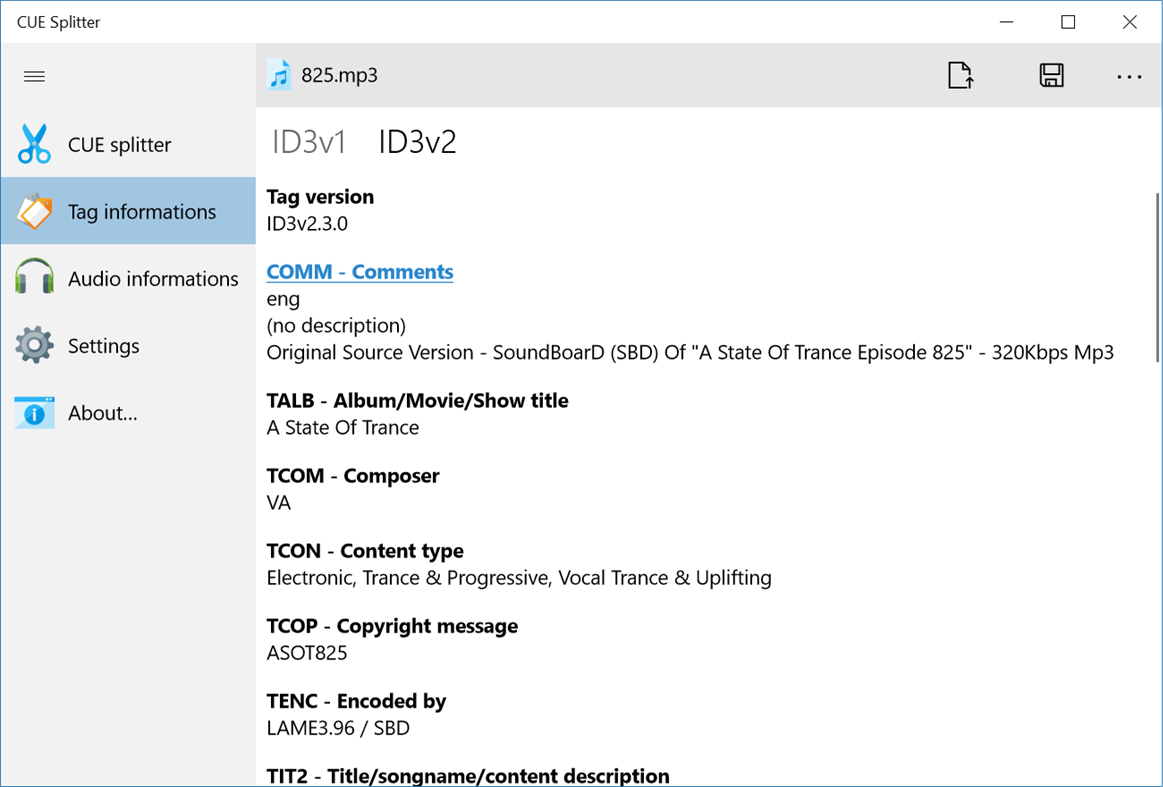Viewport: 1163px width, 787px height.
Task: Save tags using the floppy disk icon
Action: (x=1050, y=75)
